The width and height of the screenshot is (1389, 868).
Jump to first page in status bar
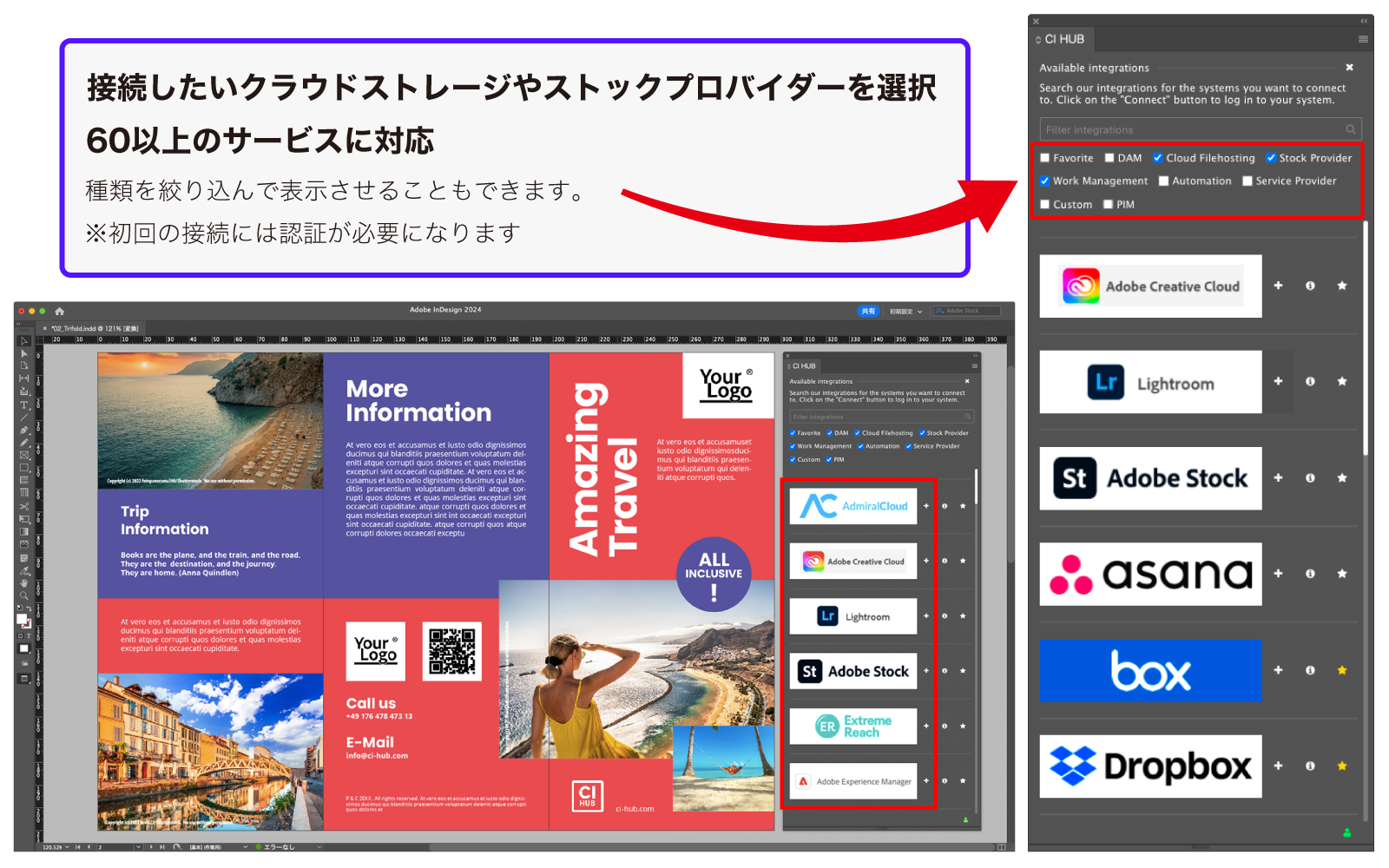point(77,847)
